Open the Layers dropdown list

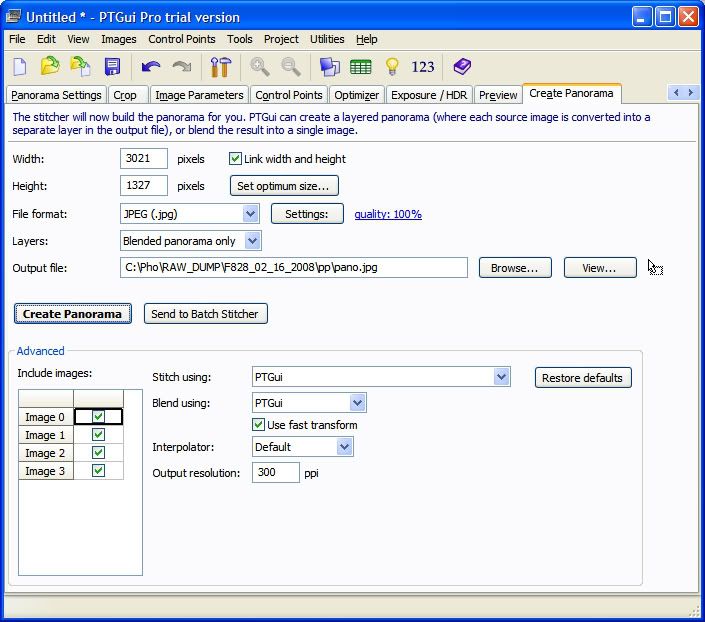point(252,241)
